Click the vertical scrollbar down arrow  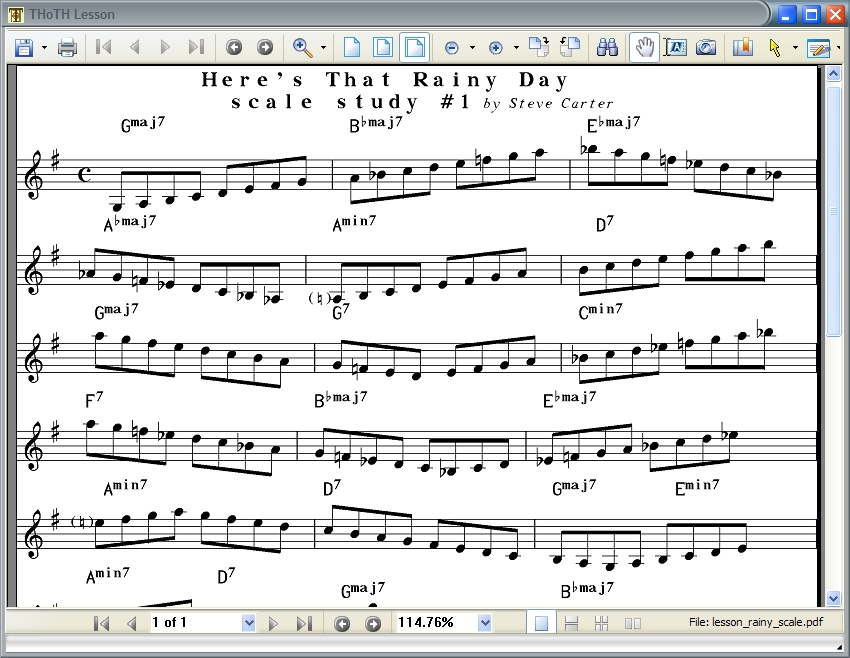point(834,598)
